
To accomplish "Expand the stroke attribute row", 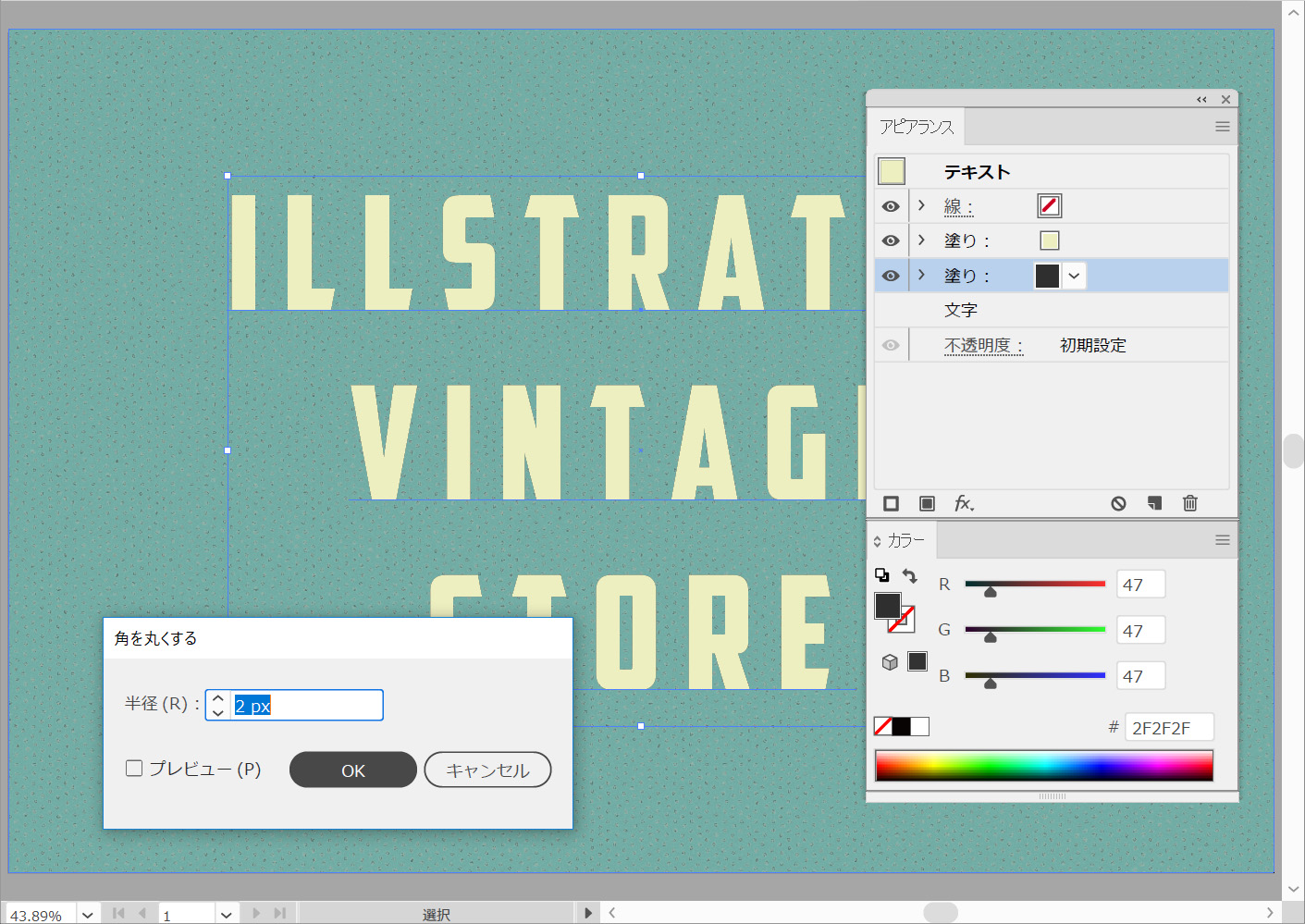I will [921, 205].
